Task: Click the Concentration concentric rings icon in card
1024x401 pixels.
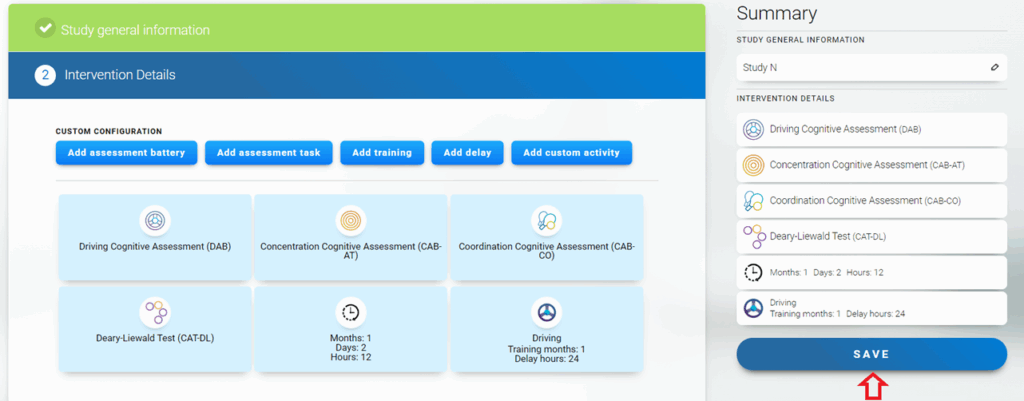Action: 350,220
